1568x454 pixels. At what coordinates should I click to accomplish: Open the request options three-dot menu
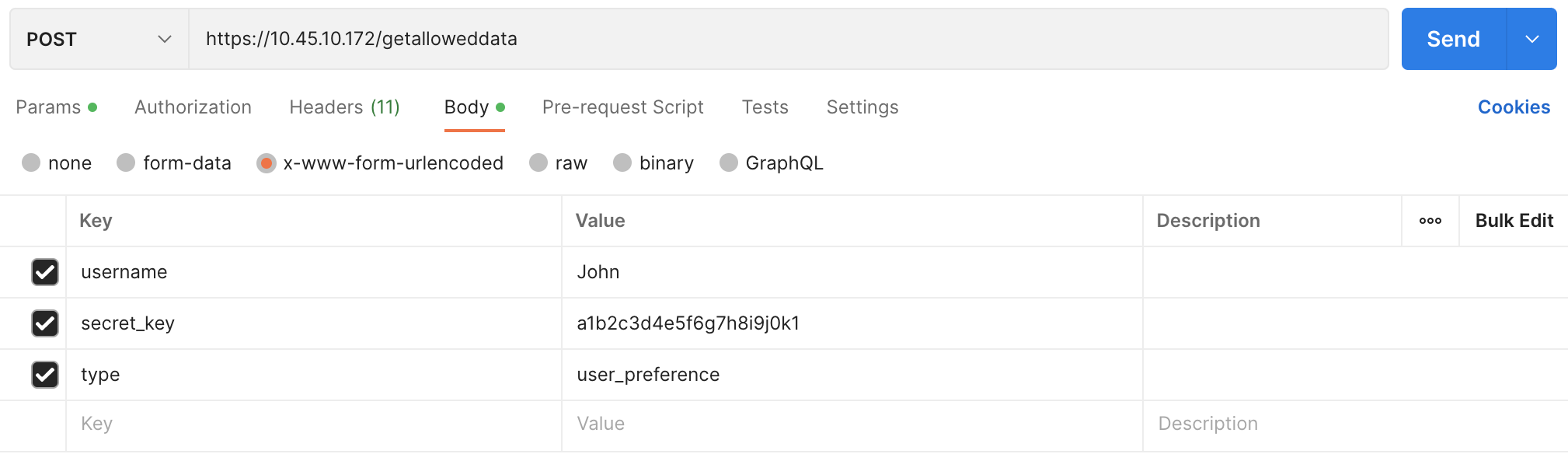tap(1430, 221)
